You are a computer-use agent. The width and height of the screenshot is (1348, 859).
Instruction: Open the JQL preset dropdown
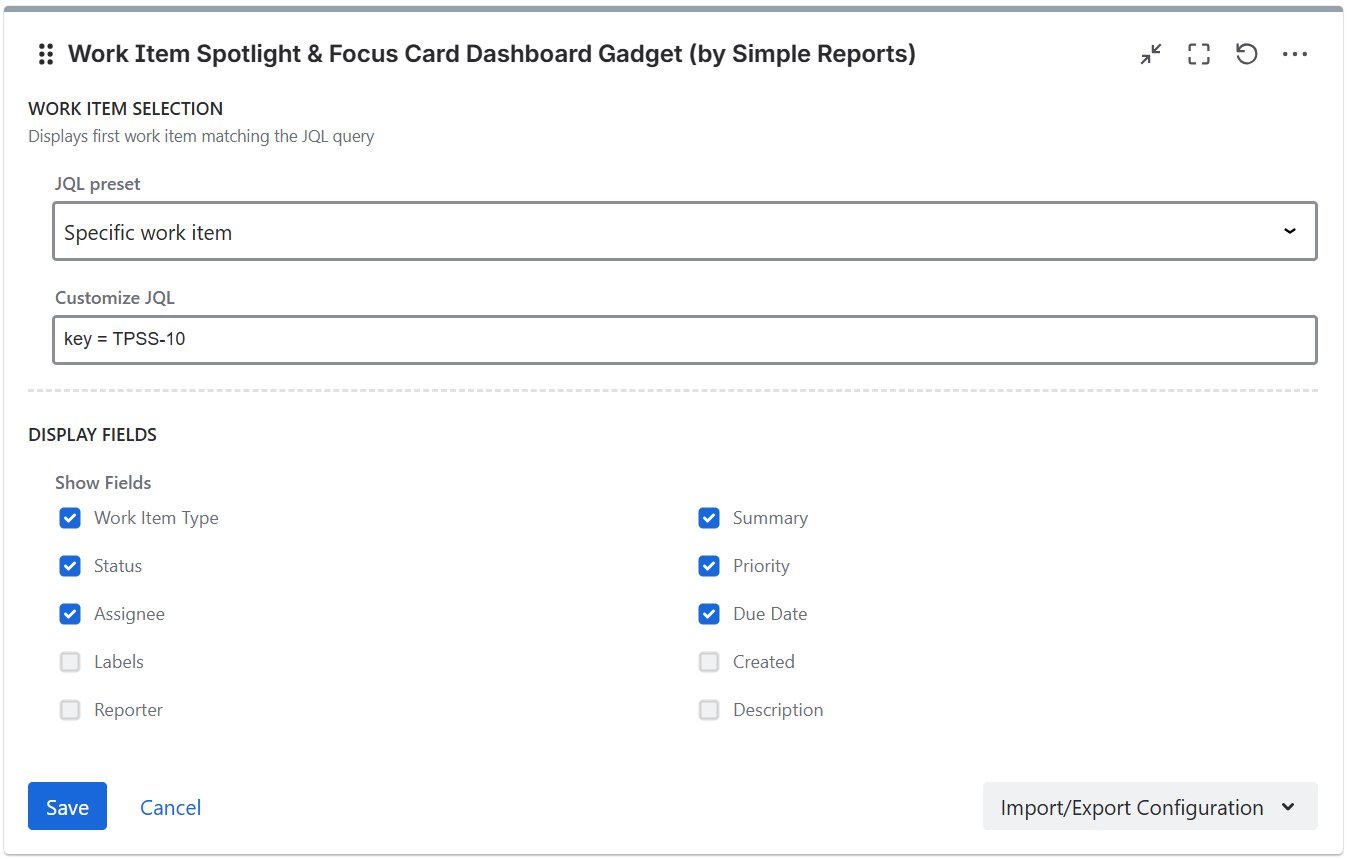click(684, 232)
